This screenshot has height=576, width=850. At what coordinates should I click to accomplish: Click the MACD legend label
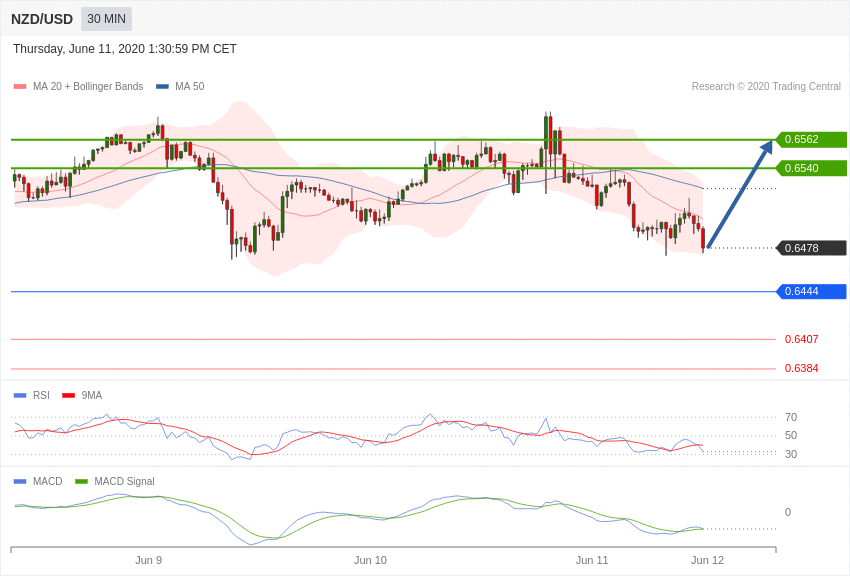[48, 481]
